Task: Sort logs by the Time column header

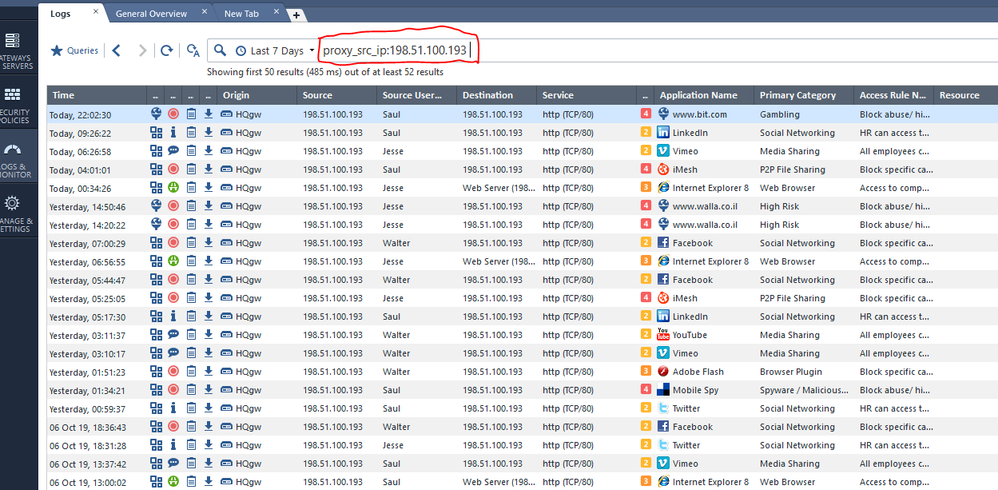Action: (x=95, y=95)
